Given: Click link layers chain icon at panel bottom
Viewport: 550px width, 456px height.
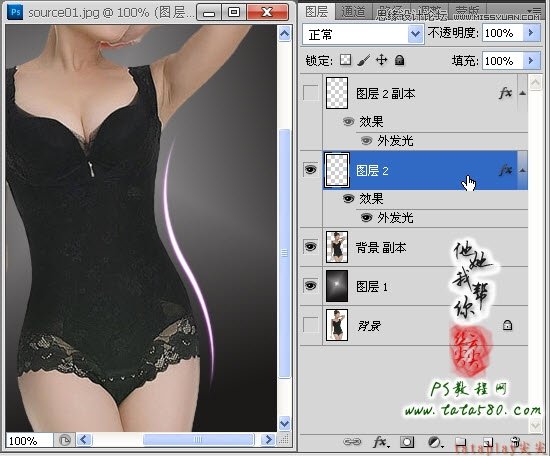Looking at the screenshot, I should coord(352,442).
